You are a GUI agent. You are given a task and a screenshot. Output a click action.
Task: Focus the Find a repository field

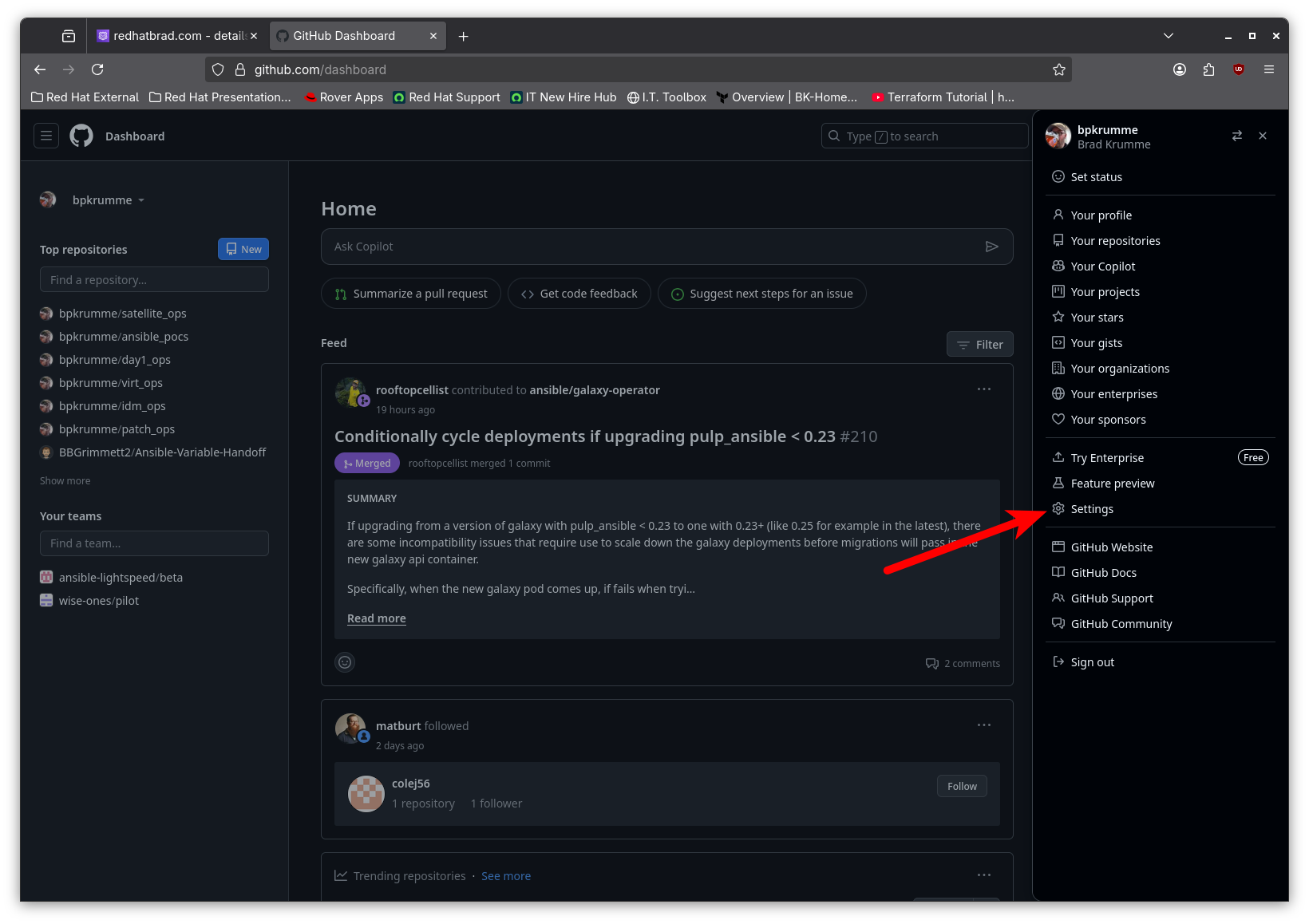coord(154,279)
